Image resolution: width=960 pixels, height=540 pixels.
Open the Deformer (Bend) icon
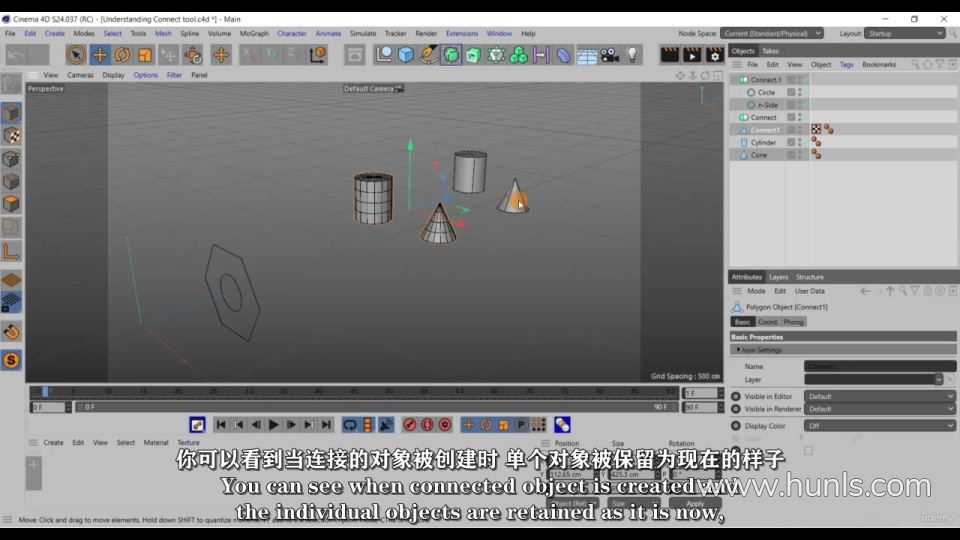click(563, 55)
